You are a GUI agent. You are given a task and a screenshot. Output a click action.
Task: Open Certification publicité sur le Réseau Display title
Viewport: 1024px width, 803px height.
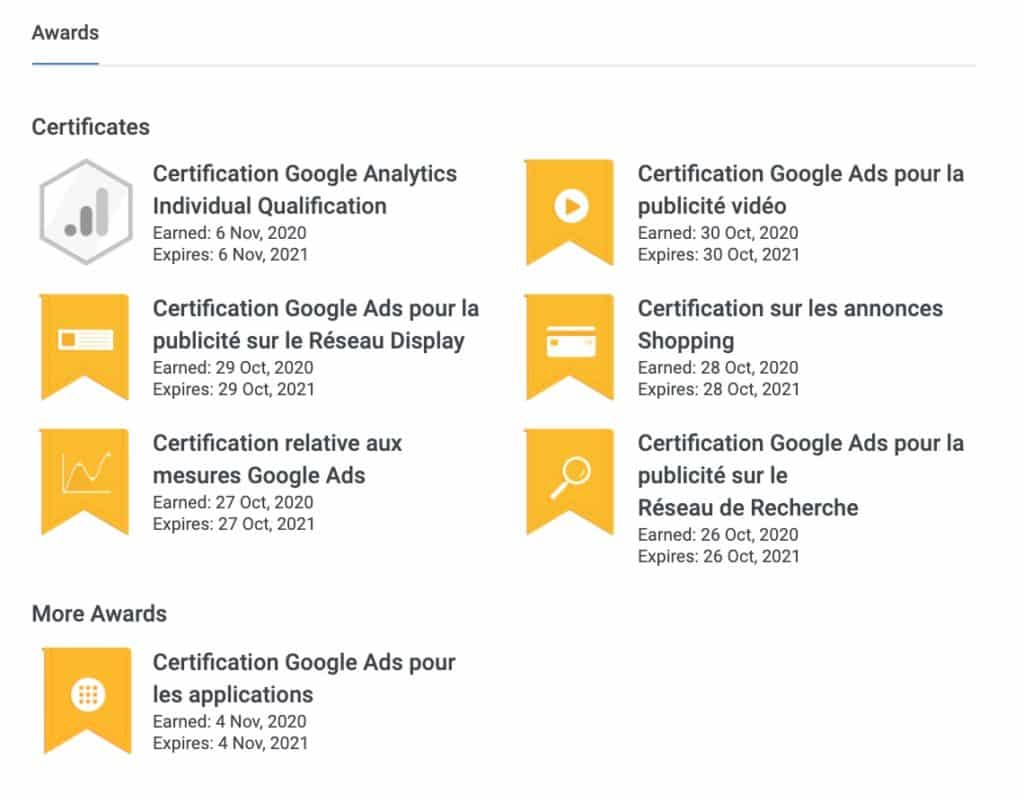(x=315, y=324)
